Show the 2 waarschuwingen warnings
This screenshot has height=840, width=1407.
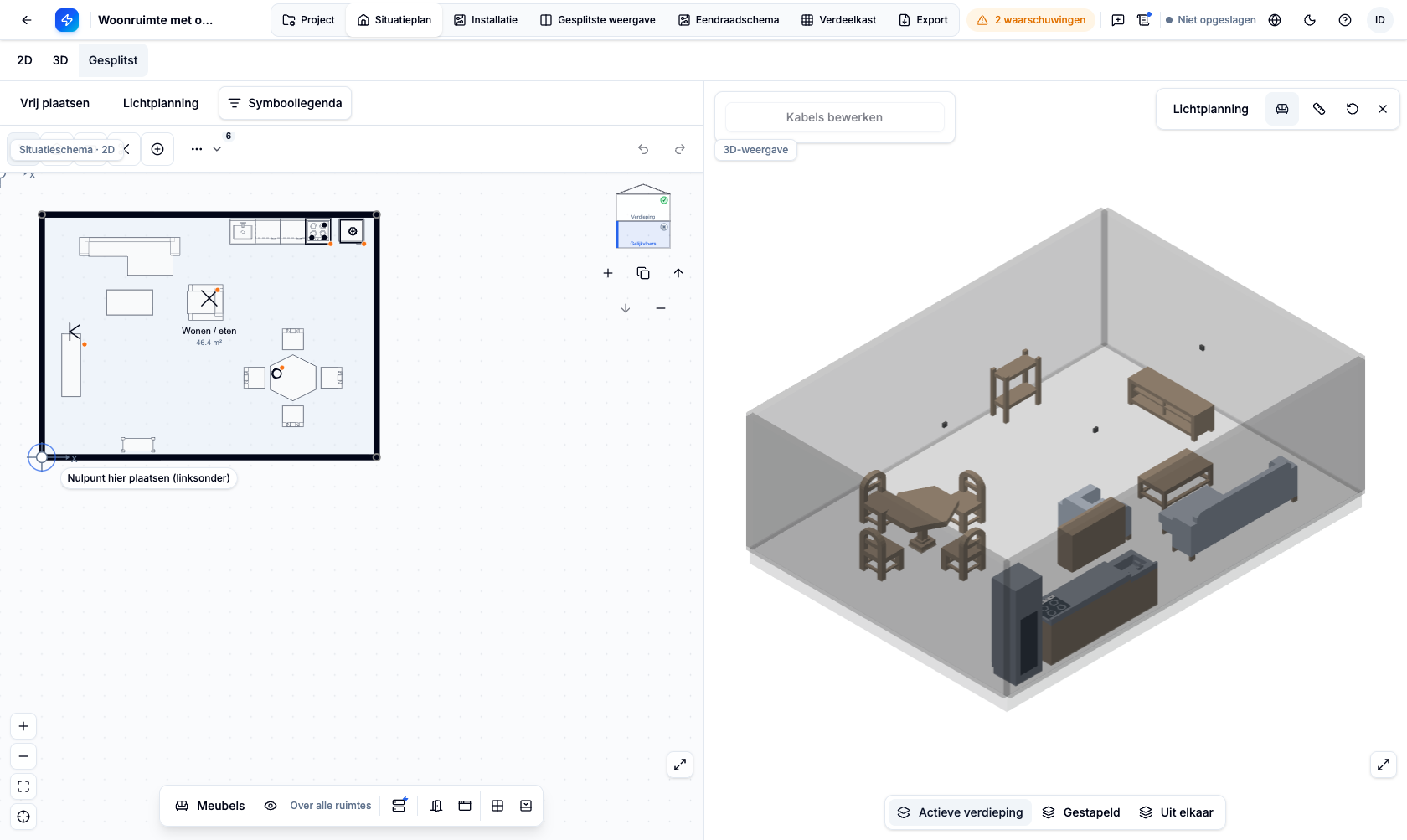click(1031, 20)
